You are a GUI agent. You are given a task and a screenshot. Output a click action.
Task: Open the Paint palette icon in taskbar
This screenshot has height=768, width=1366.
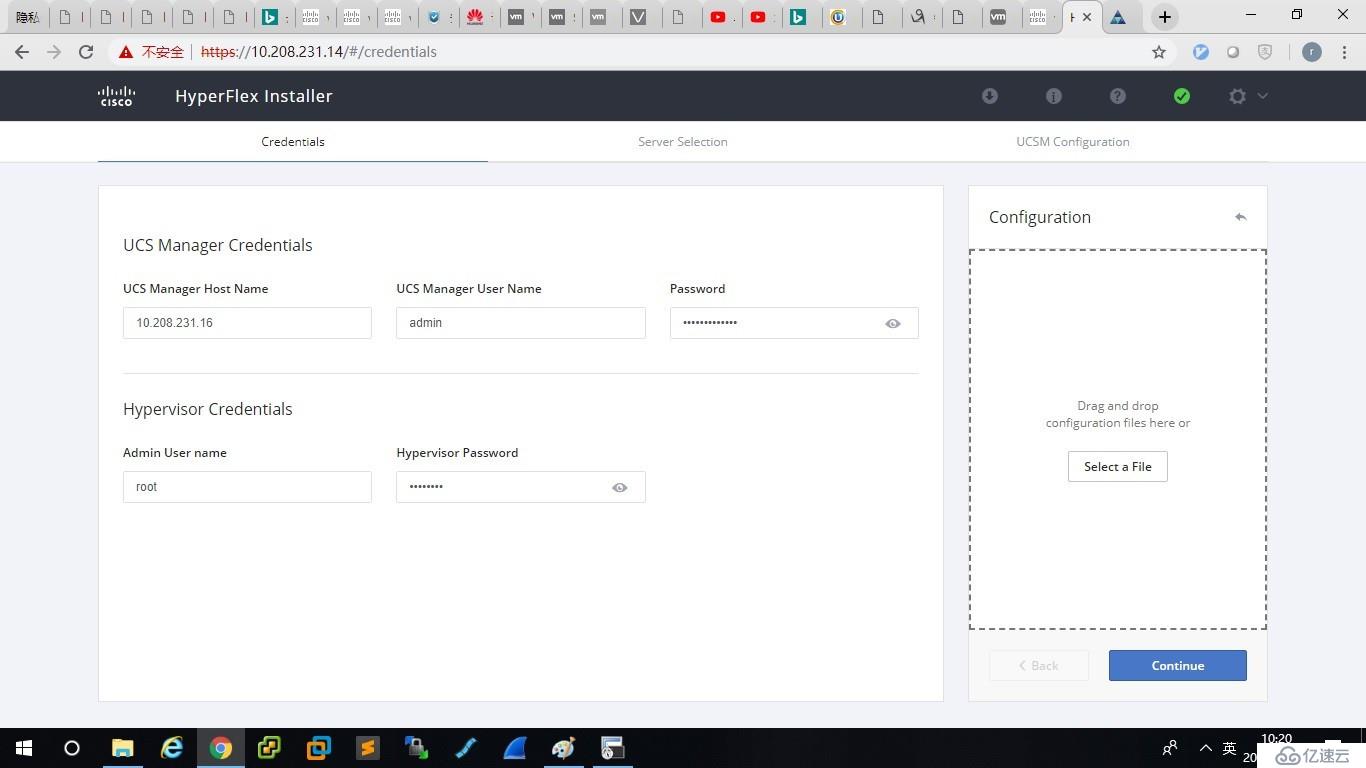pyautogui.click(x=564, y=748)
